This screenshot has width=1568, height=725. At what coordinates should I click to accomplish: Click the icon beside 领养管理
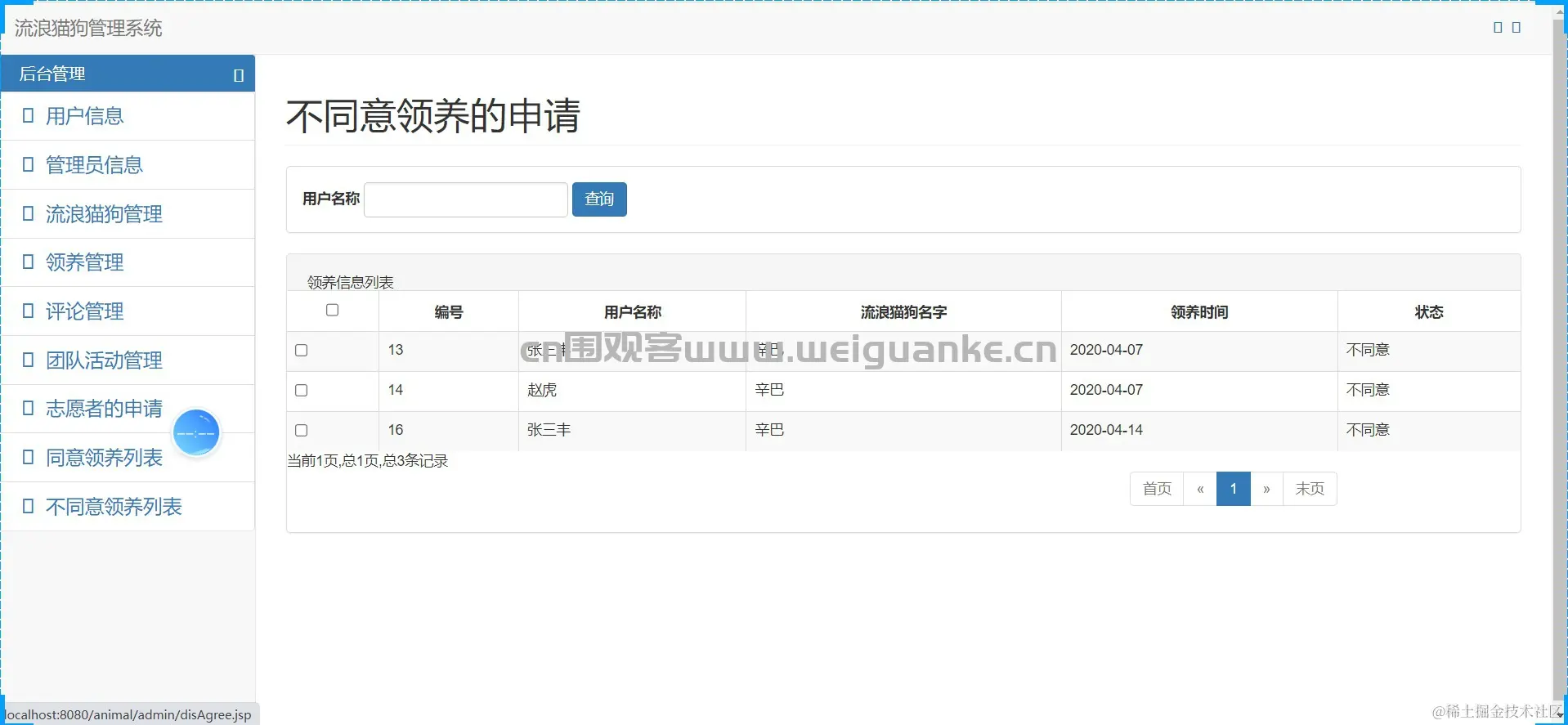(28, 262)
